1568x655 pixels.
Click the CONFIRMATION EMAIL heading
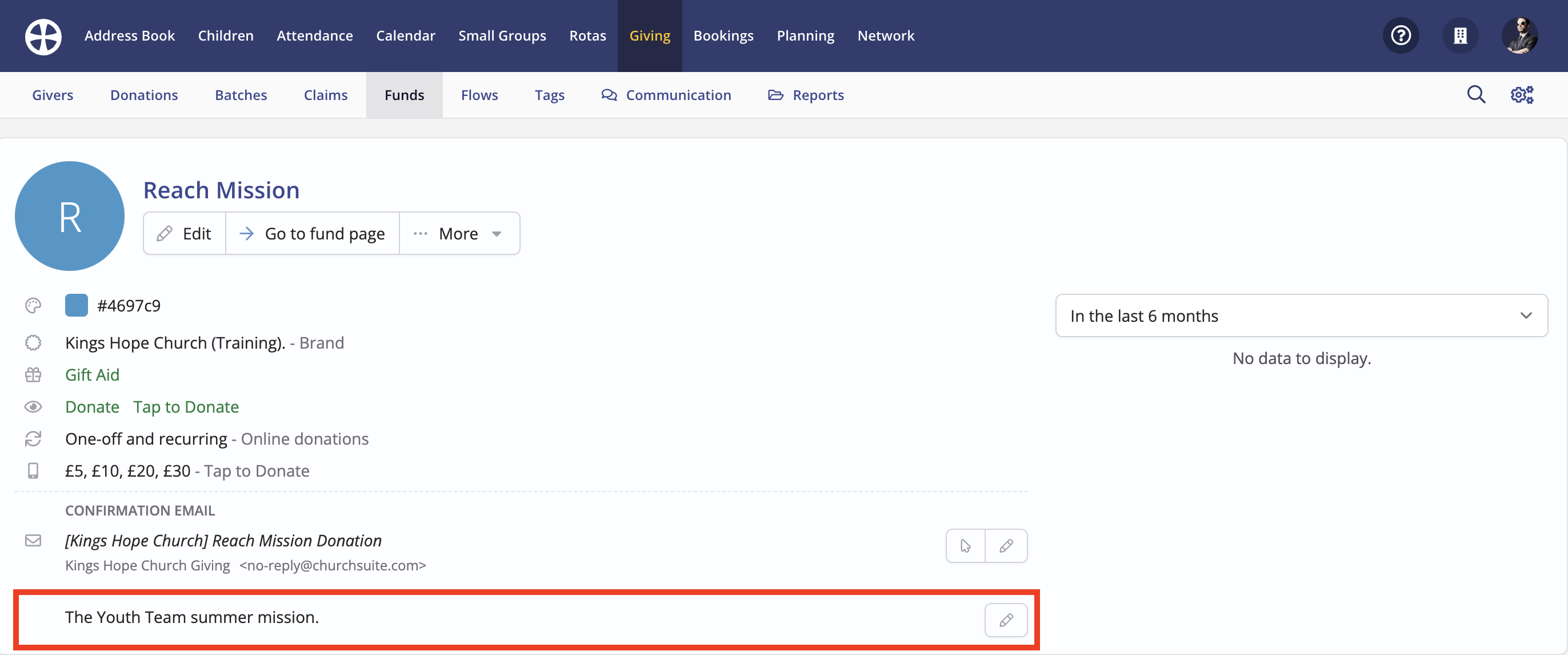click(140, 511)
